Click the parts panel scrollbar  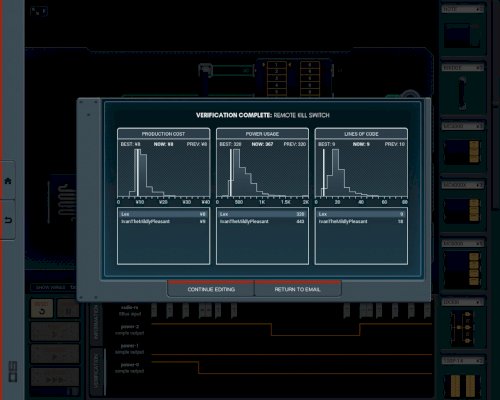[496, 105]
